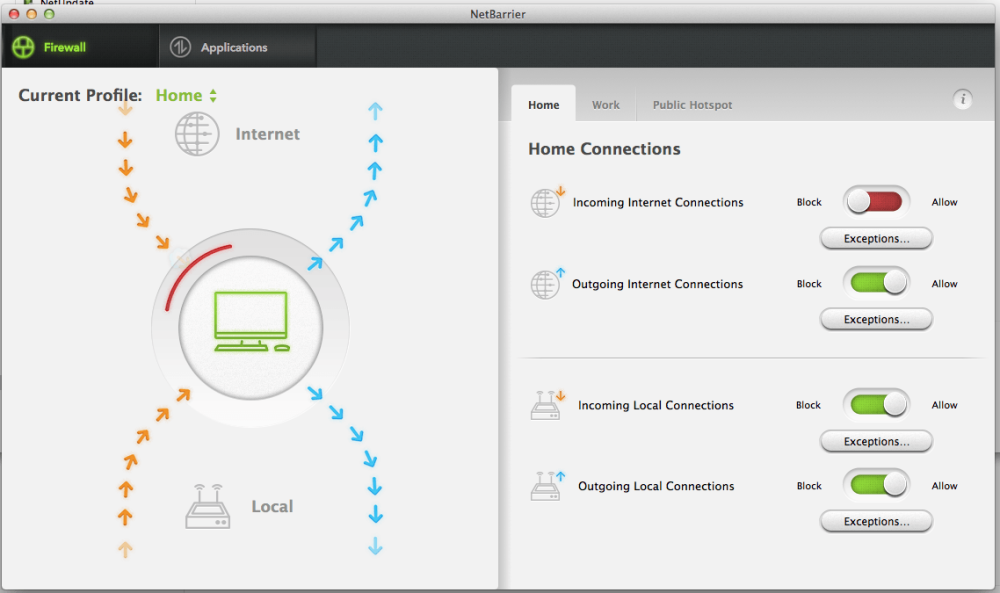Click the Outgoing Local Connections label

[656, 486]
